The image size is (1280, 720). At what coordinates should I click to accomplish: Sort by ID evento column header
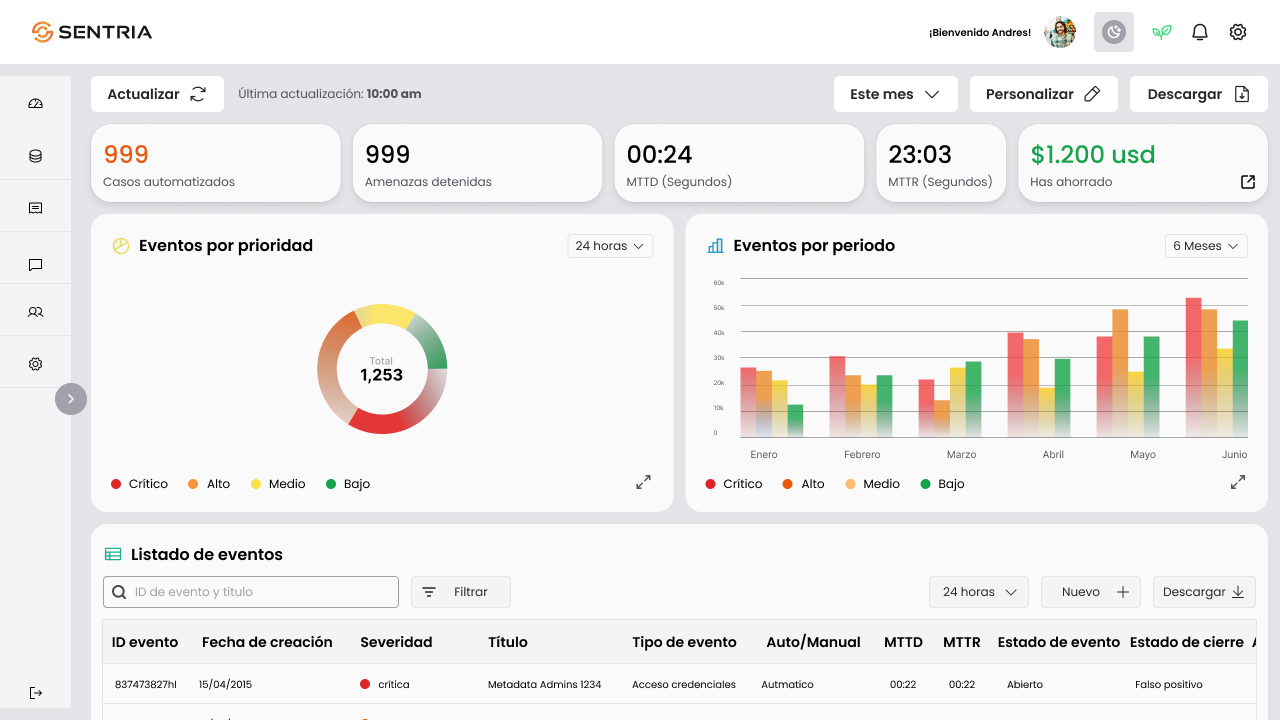pyautogui.click(x=145, y=642)
